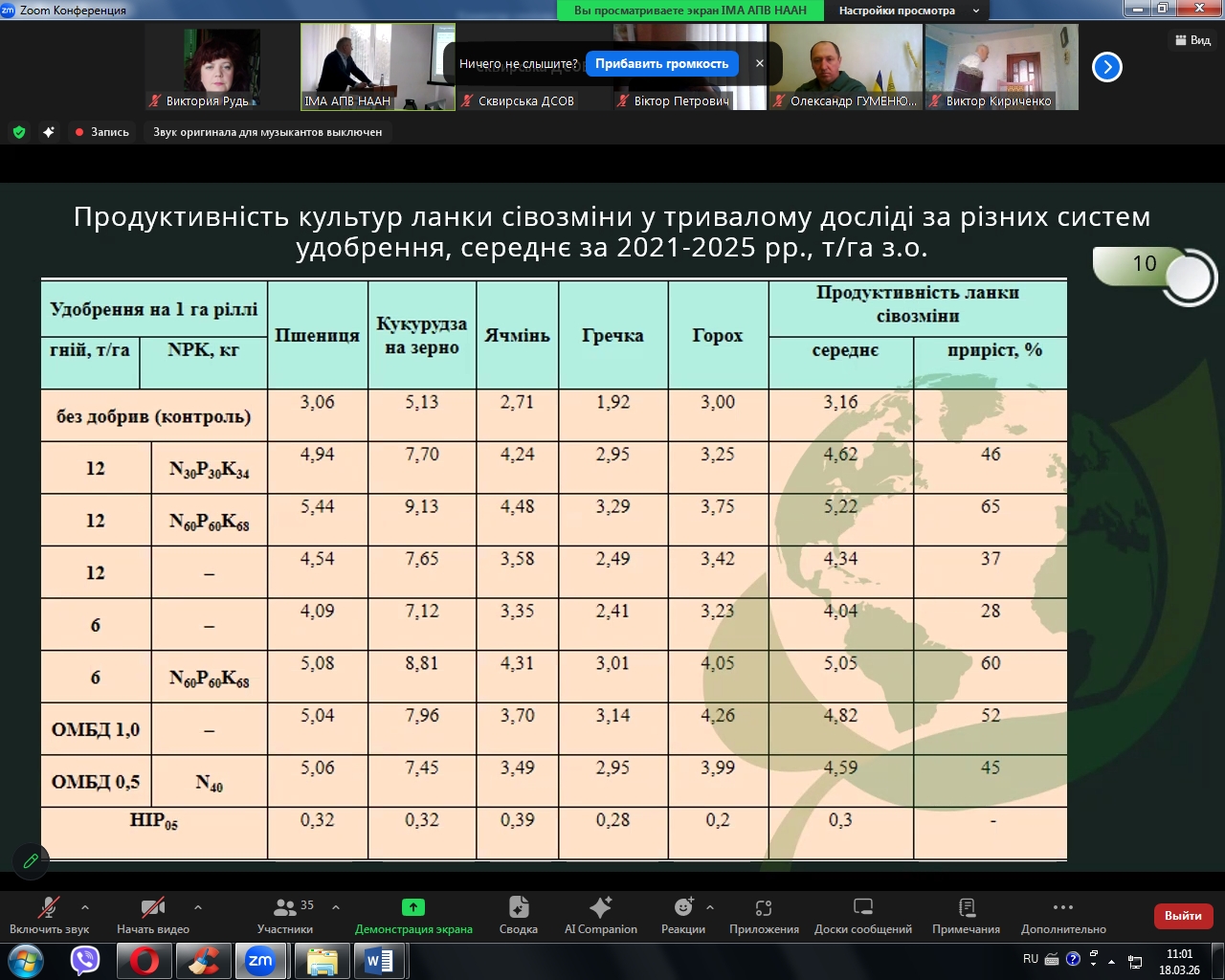Turn on camera with Начать видео

point(153,915)
